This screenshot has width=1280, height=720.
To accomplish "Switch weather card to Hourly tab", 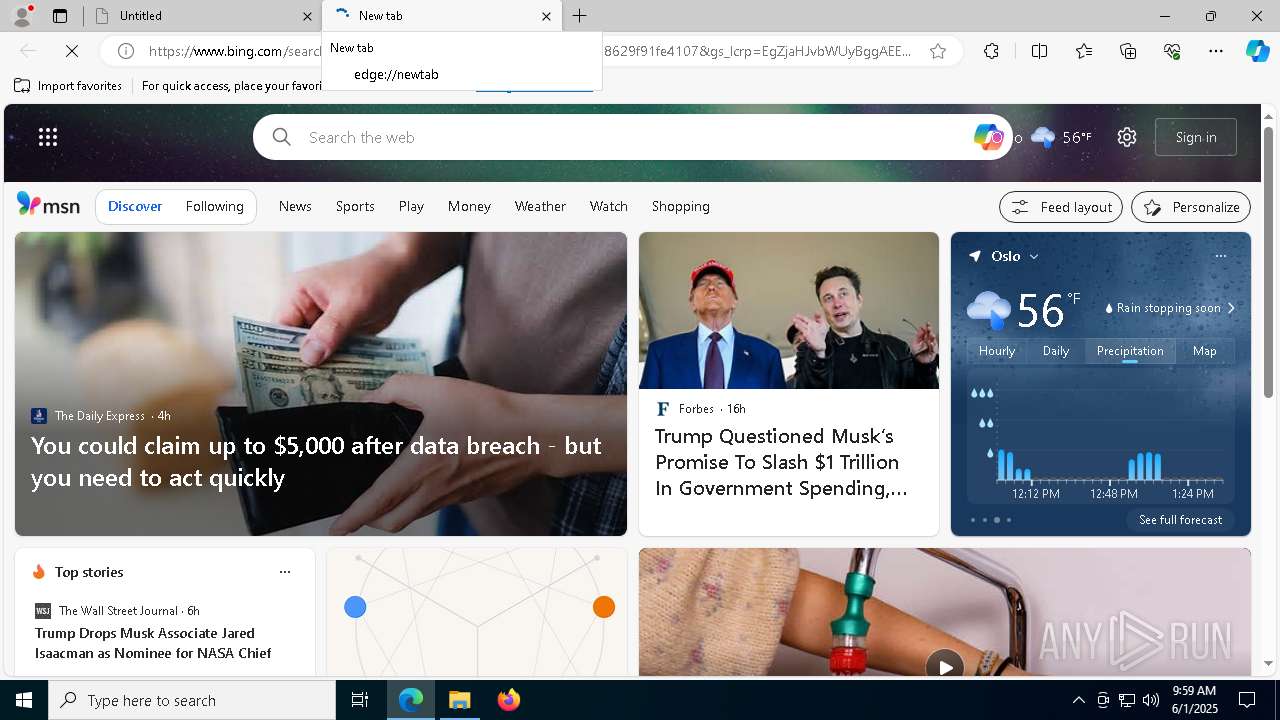I will coord(997,351).
